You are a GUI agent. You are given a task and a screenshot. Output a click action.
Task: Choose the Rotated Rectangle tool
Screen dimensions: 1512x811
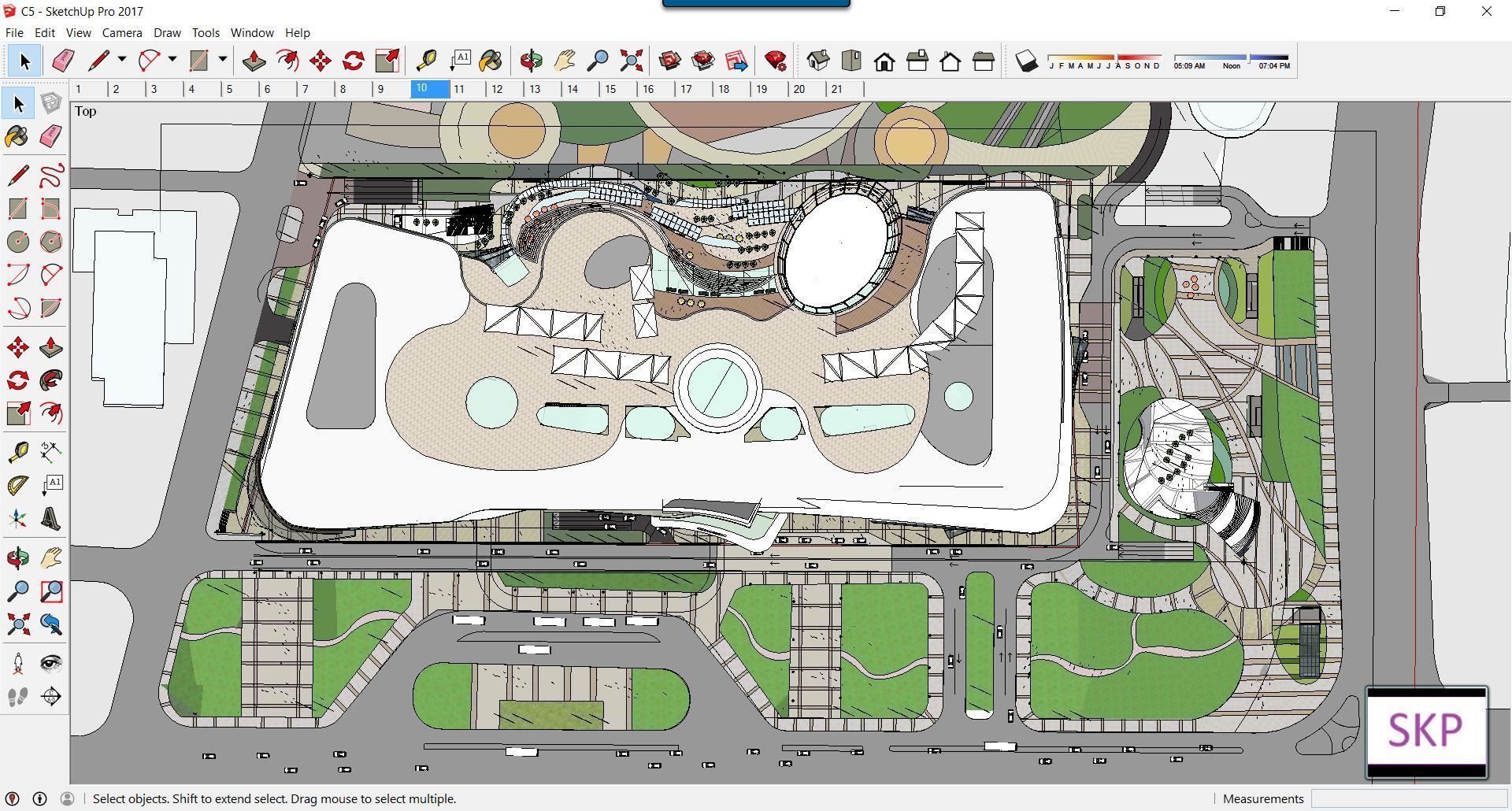click(51, 209)
